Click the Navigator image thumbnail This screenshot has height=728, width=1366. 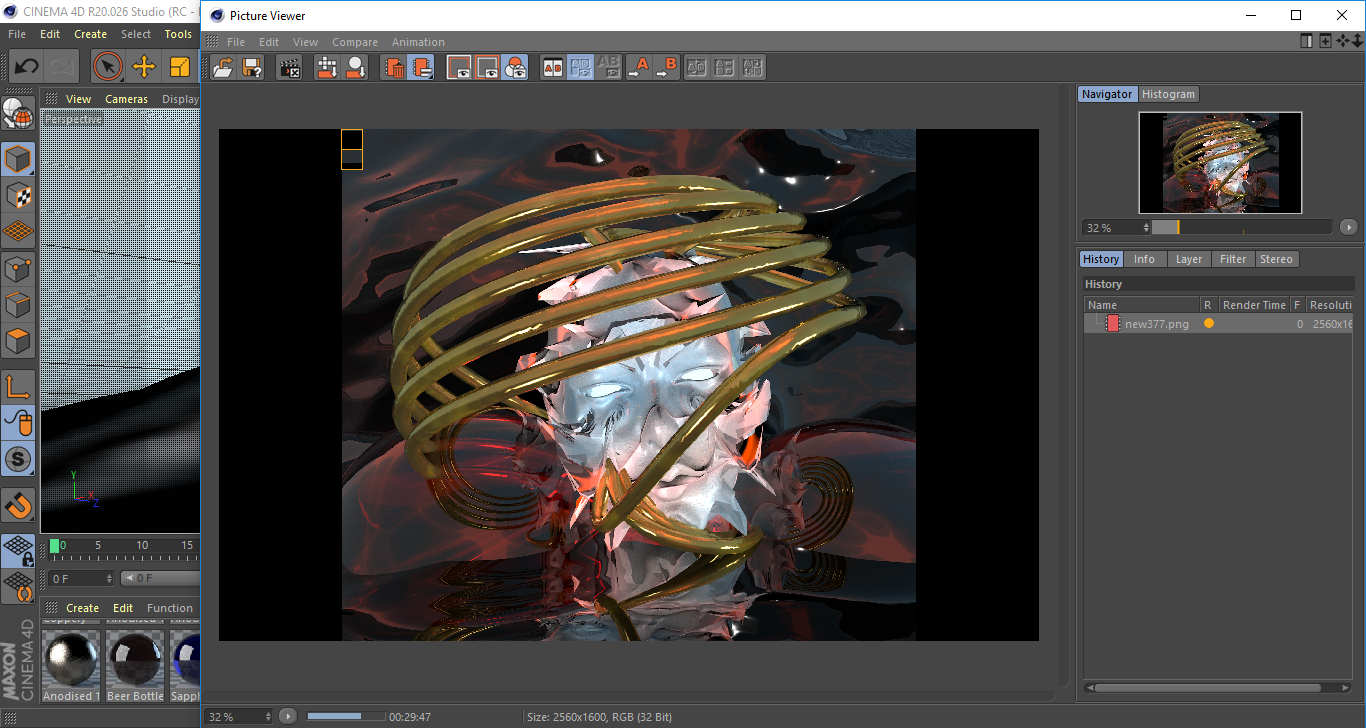[x=1220, y=162]
